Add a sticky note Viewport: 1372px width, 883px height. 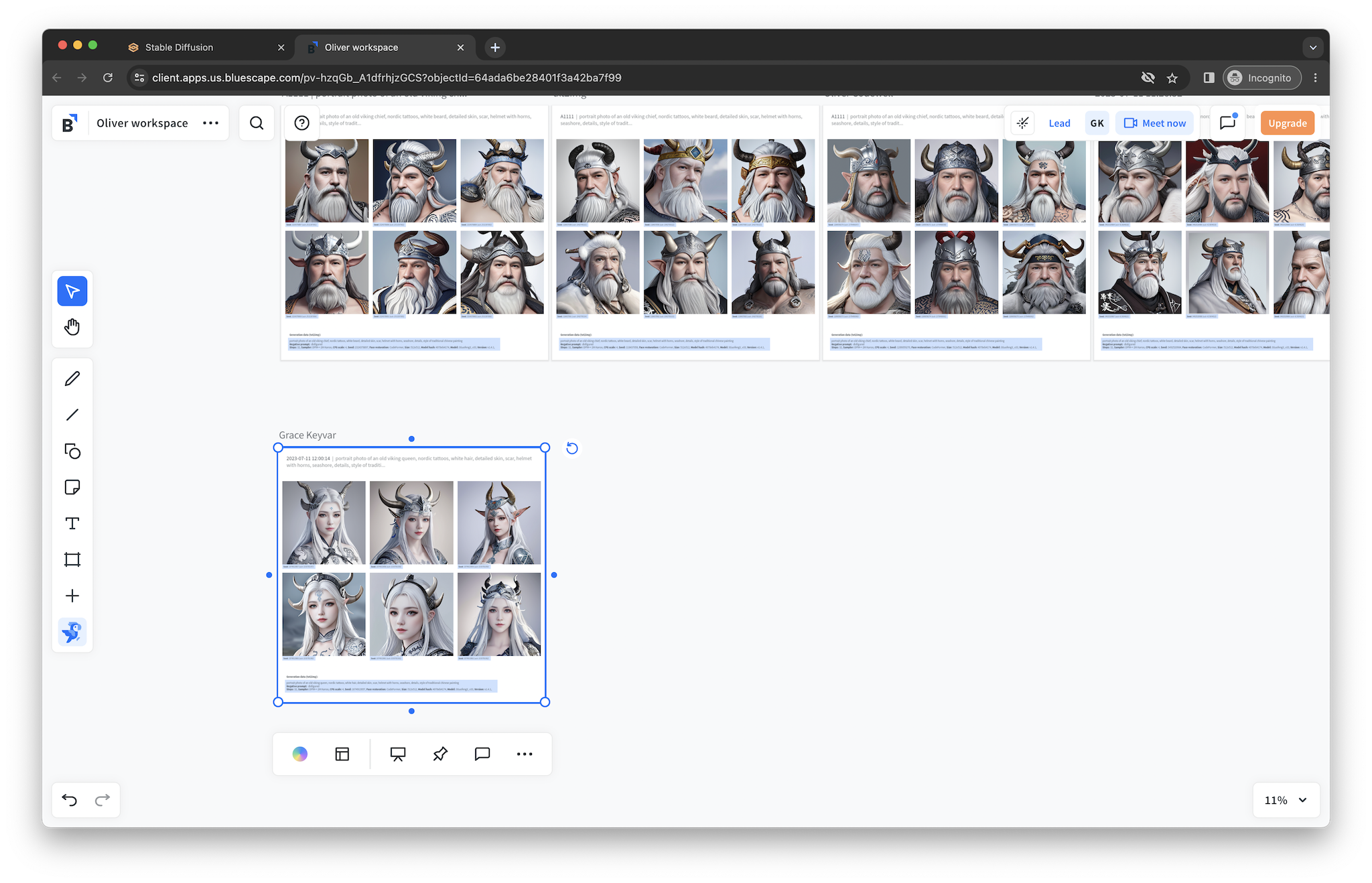click(72, 487)
